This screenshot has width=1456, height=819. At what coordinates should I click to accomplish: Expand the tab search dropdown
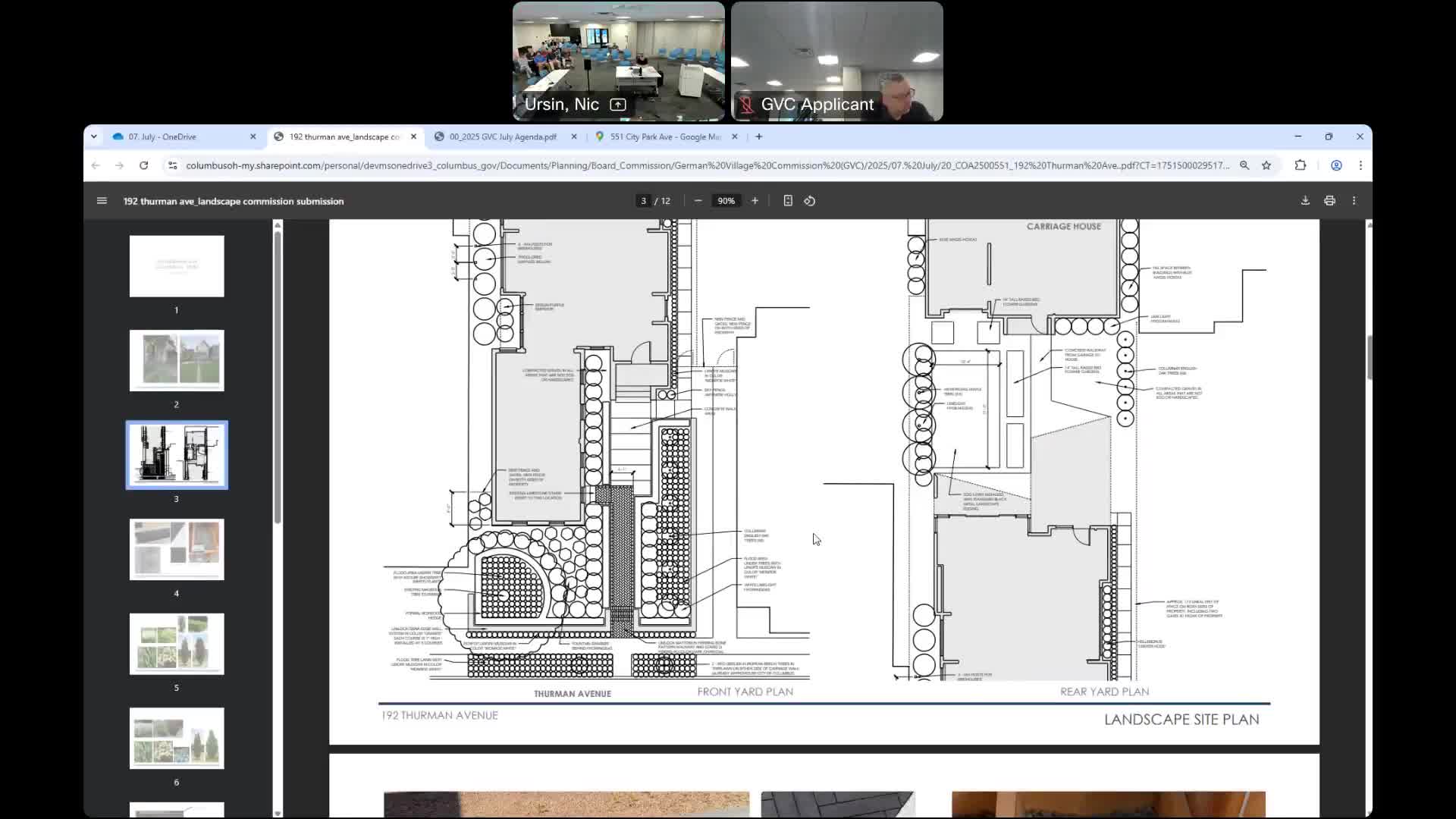93,136
